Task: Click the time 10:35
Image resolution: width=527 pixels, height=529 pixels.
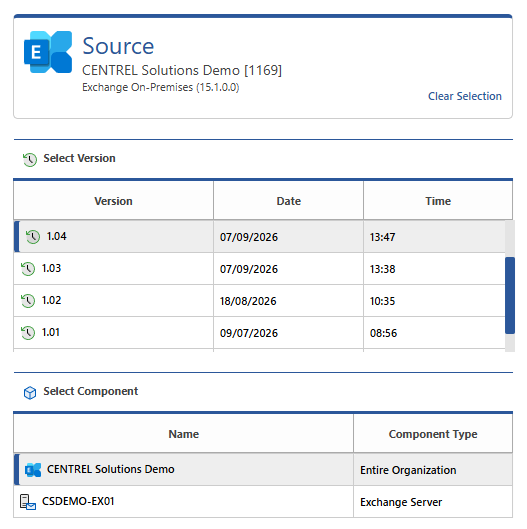Action: [x=382, y=301]
